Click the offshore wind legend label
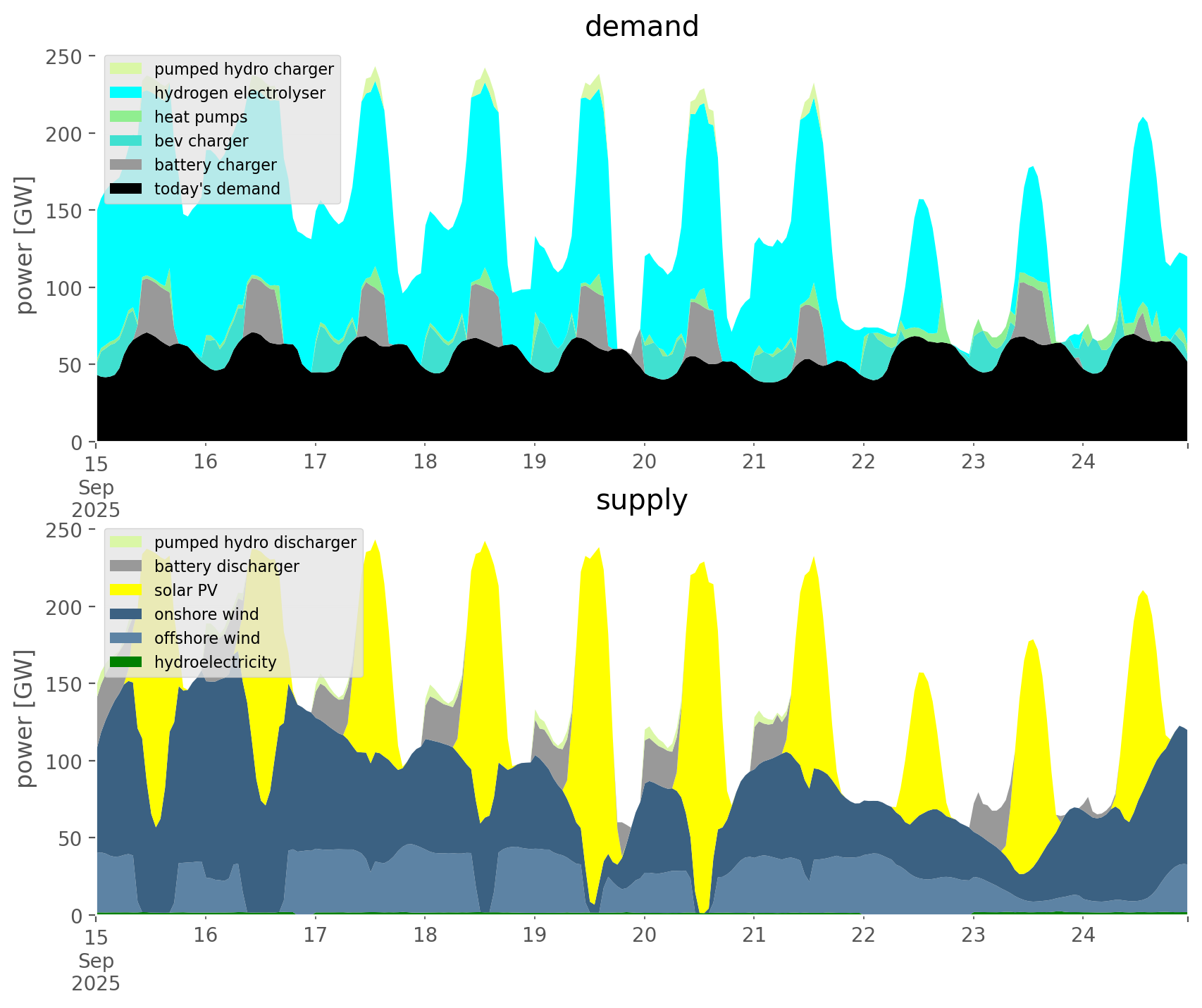Viewport: 1202px width, 1008px height. tap(206, 638)
